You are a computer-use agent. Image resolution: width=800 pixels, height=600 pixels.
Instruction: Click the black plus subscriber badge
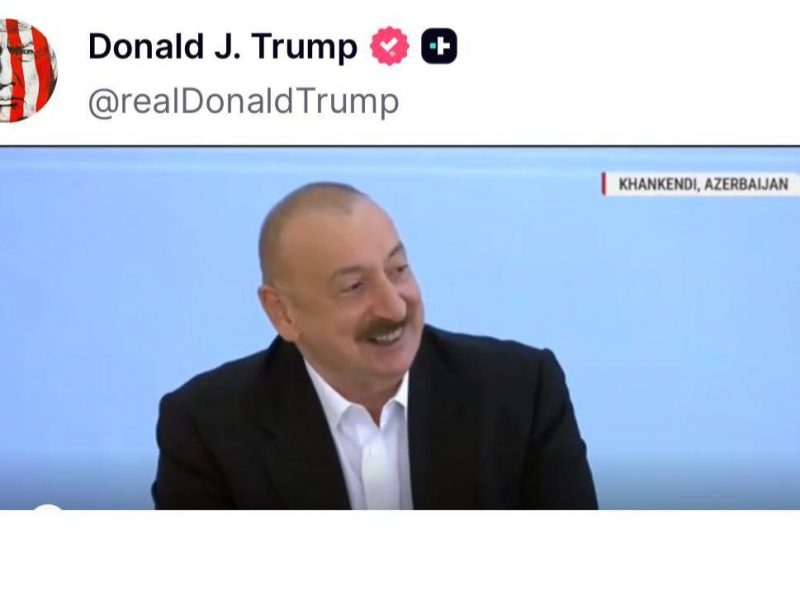439,46
